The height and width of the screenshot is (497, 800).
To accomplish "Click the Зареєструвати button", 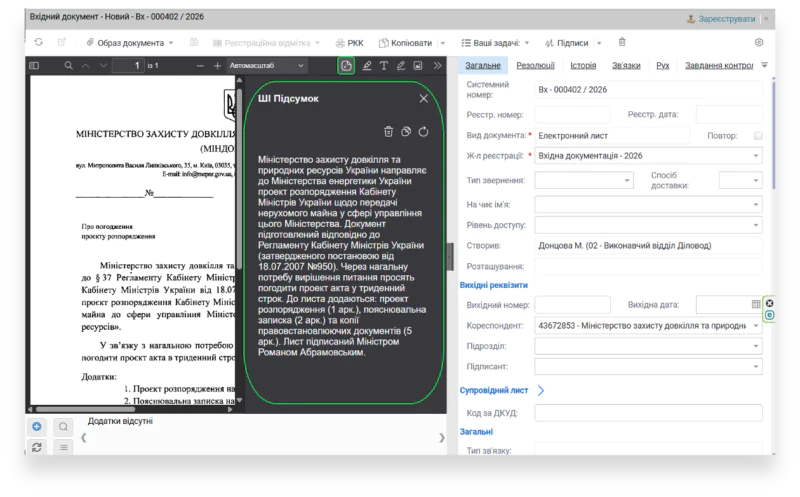I will [x=721, y=19].
